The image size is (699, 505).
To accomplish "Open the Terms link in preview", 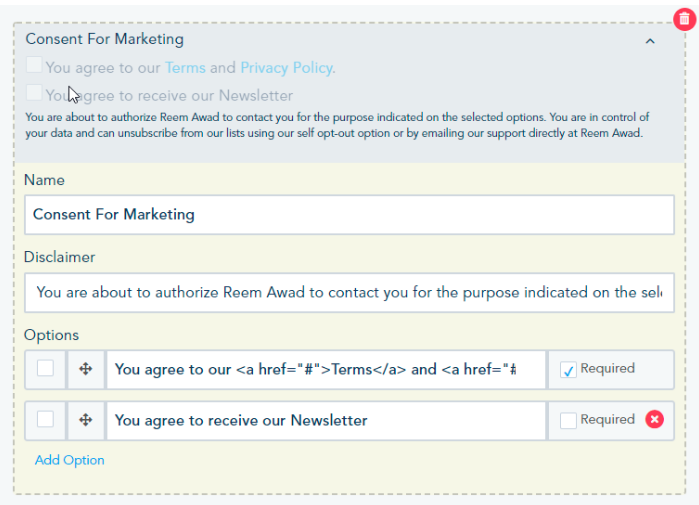I will pos(185,68).
